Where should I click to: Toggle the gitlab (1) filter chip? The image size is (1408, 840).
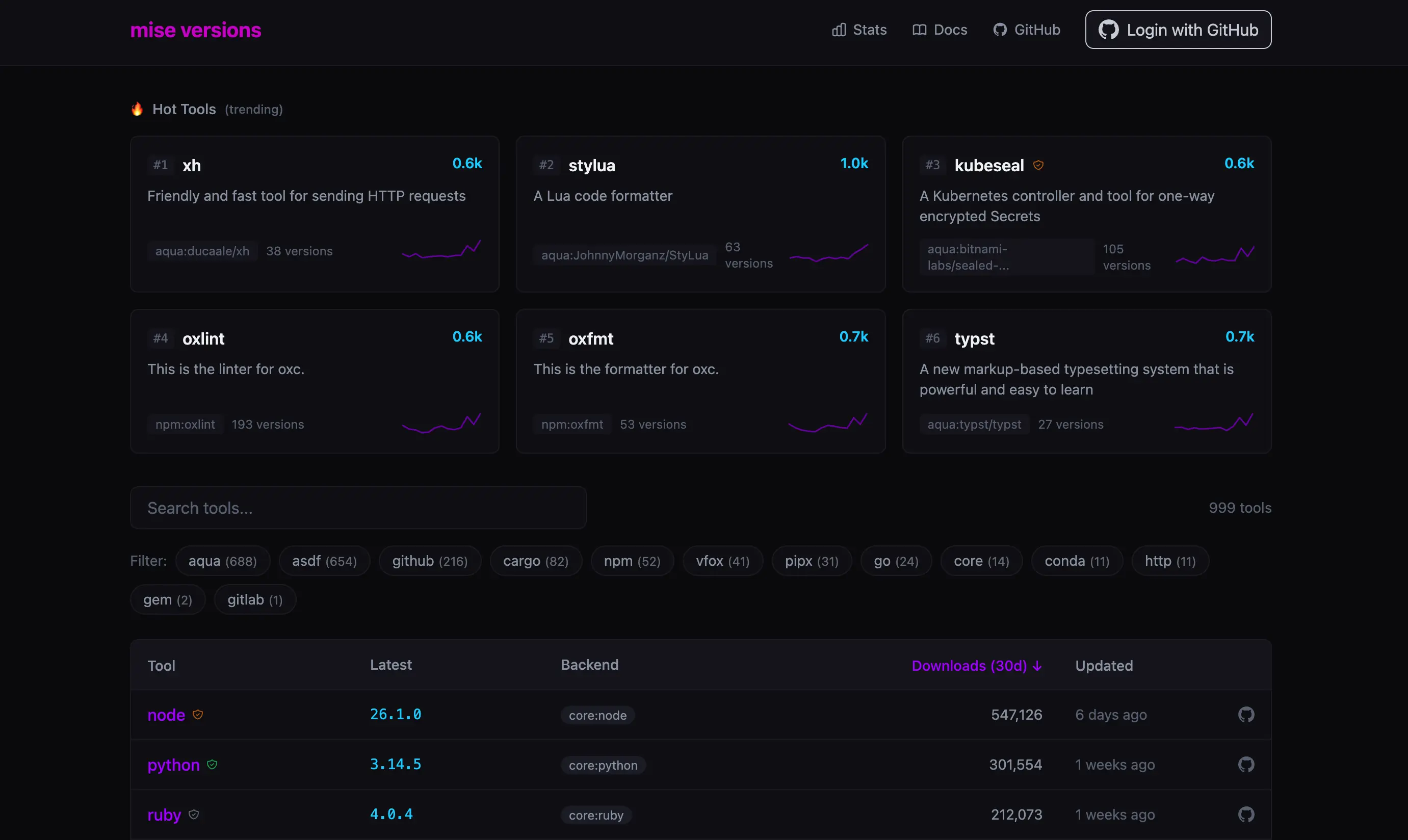(x=255, y=599)
